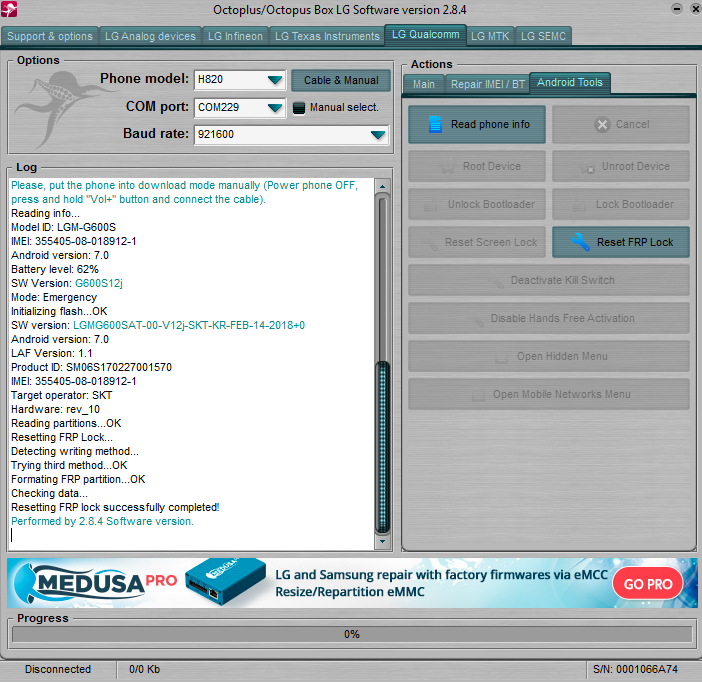Expand the Baud rate dropdown arrow
702x682 pixels.
(x=378, y=135)
